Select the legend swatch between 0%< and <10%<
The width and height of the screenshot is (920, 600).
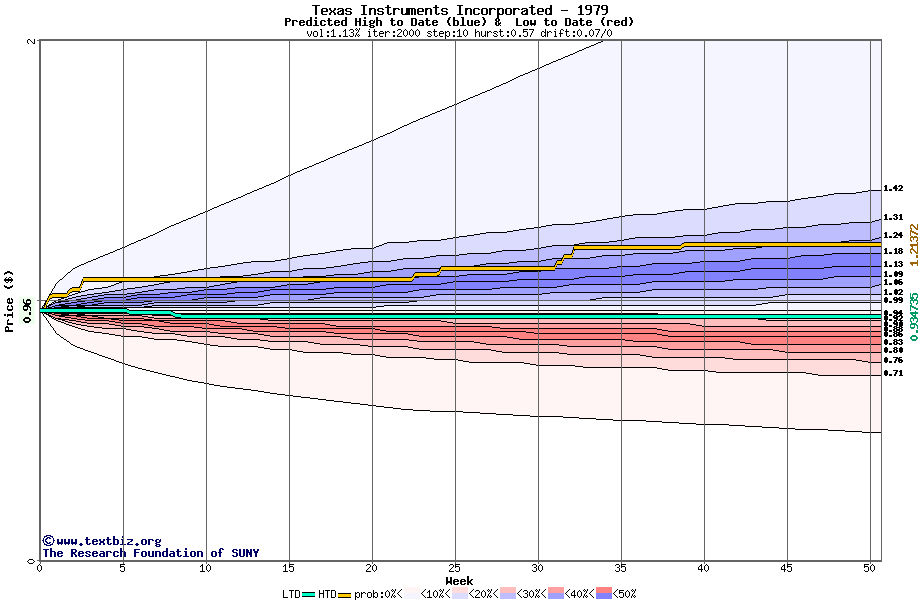tap(412, 594)
